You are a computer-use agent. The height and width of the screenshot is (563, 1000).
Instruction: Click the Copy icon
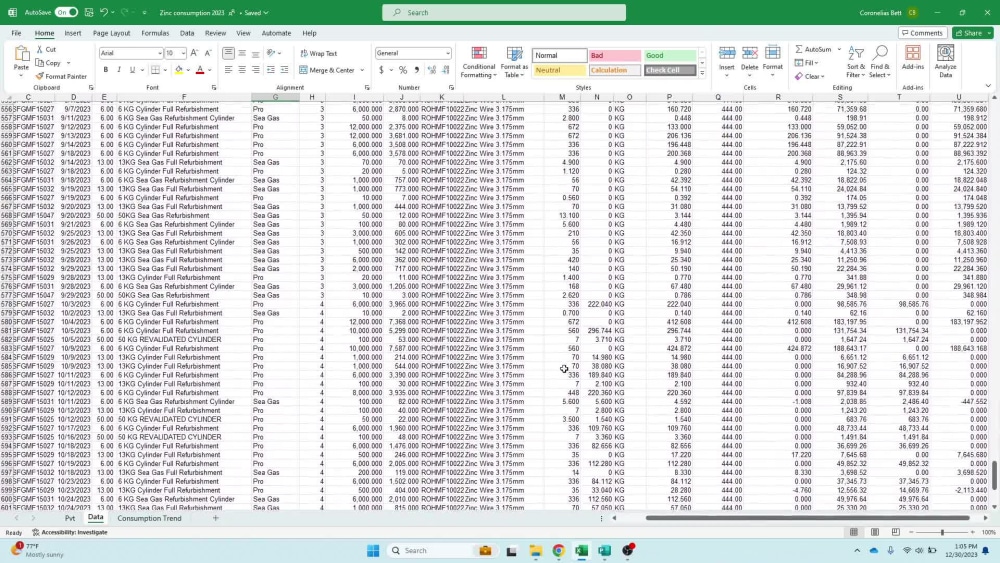tap(40, 63)
